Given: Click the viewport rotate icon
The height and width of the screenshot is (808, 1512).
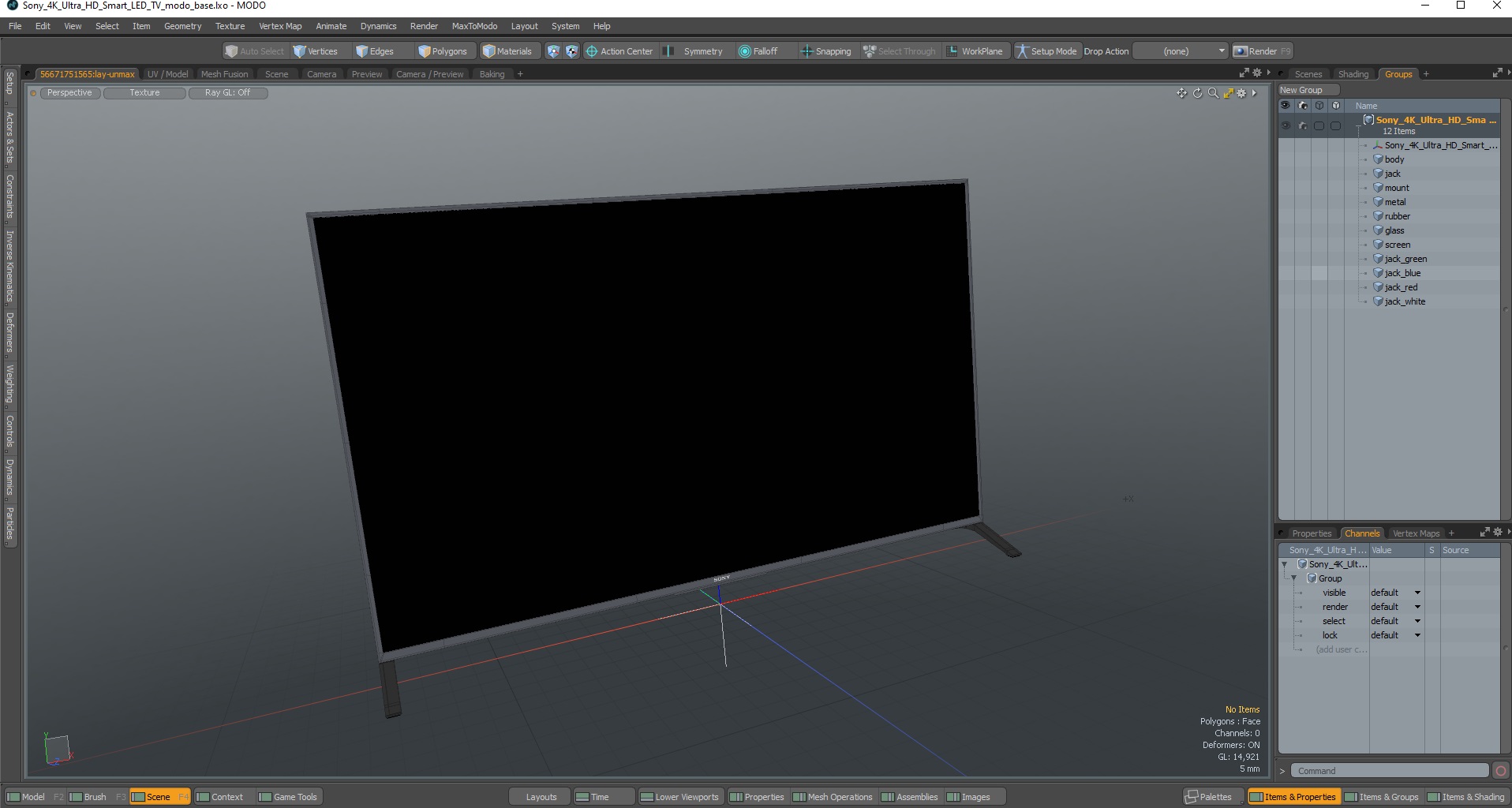Looking at the screenshot, I should (1197, 93).
